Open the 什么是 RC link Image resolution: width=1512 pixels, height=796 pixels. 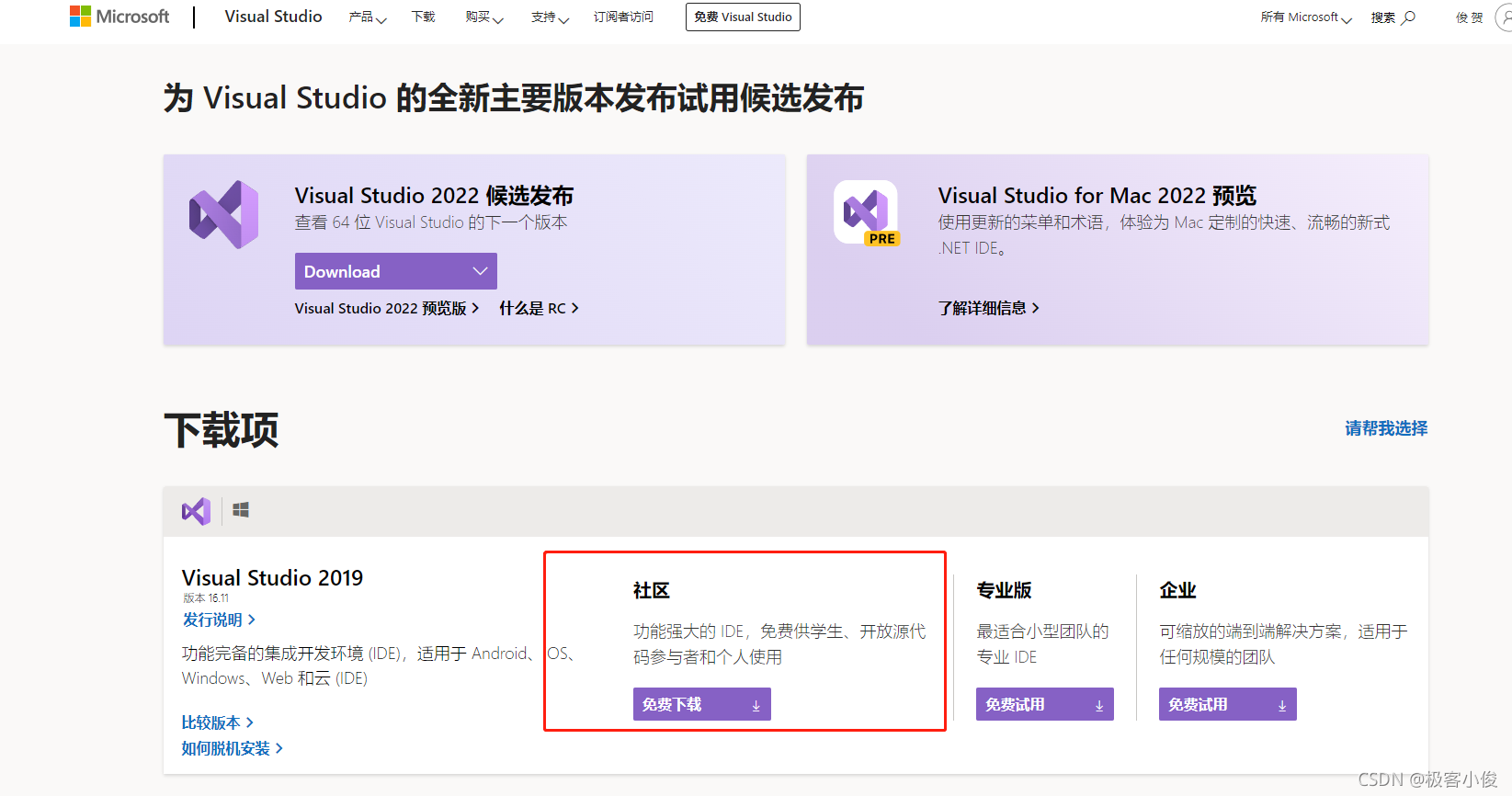click(x=539, y=309)
